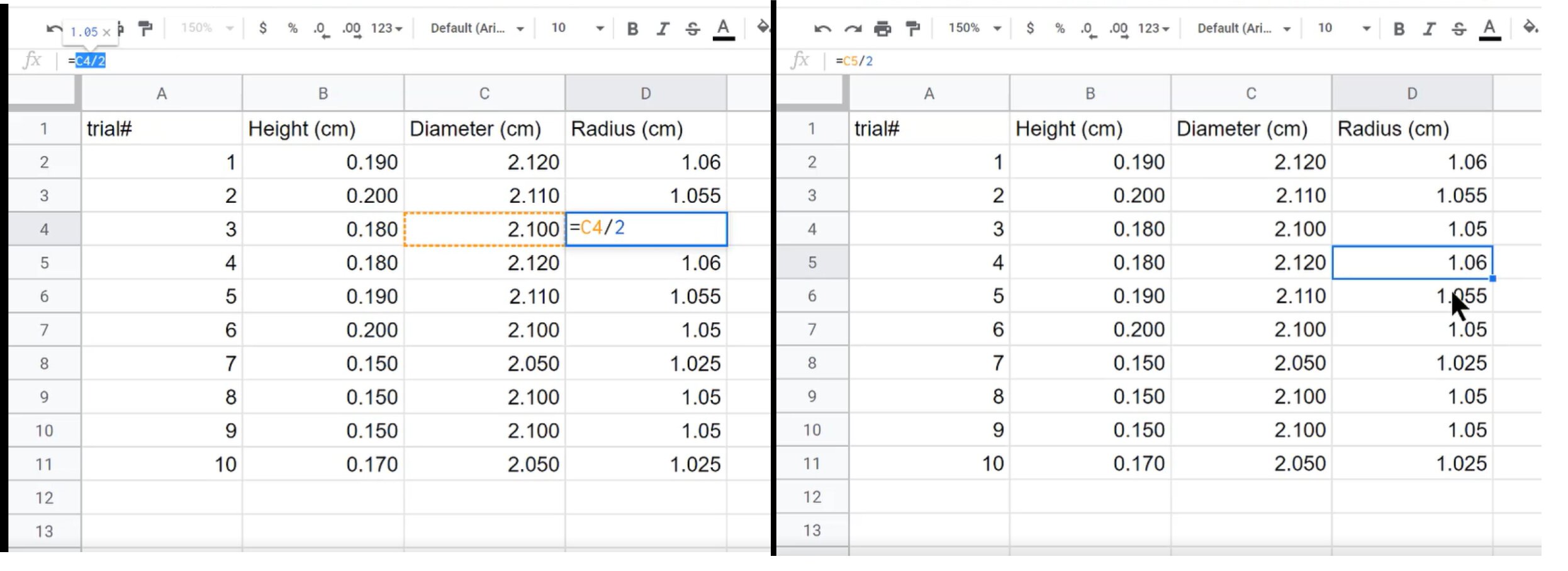Toggle strikethrough in the right spreadsheet toolbar
The width and height of the screenshot is (1568, 571).
click(1459, 28)
